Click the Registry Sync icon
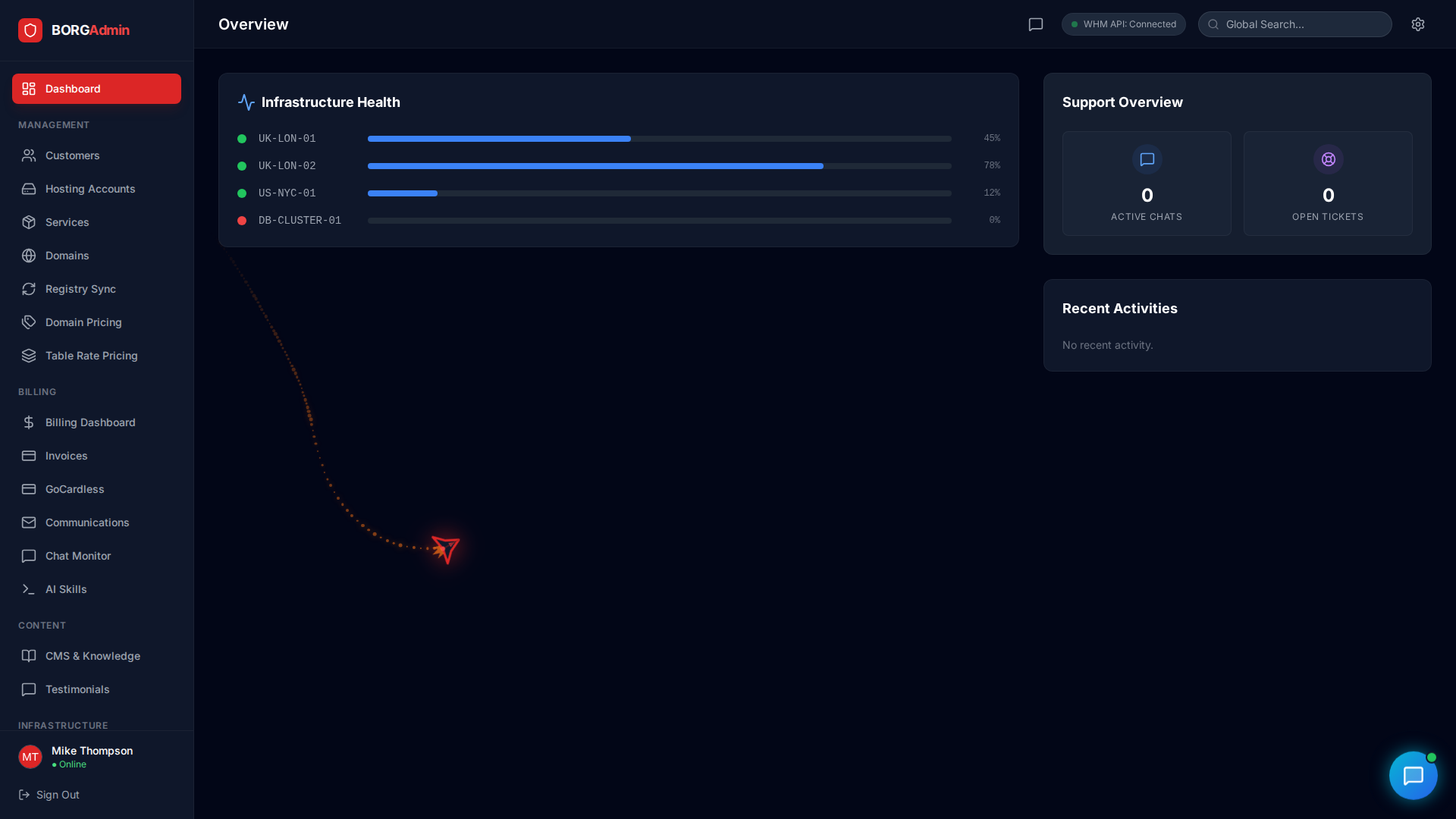This screenshot has height=819, width=1456. click(29, 289)
